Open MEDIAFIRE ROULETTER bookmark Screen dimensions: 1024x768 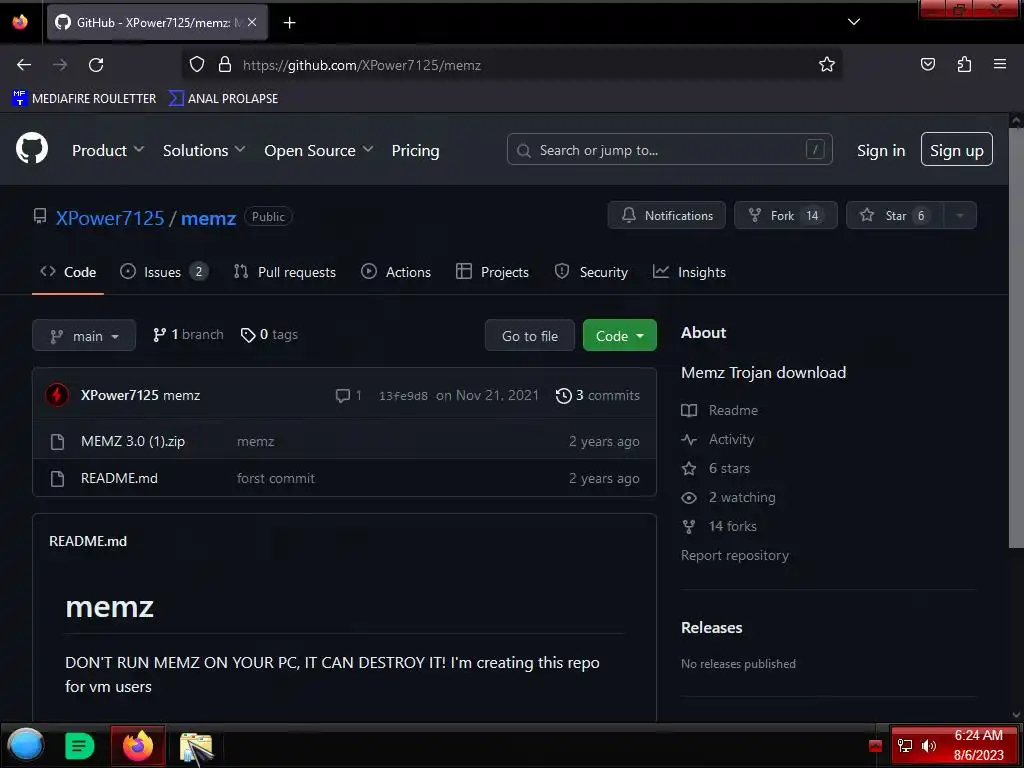[84, 99]
